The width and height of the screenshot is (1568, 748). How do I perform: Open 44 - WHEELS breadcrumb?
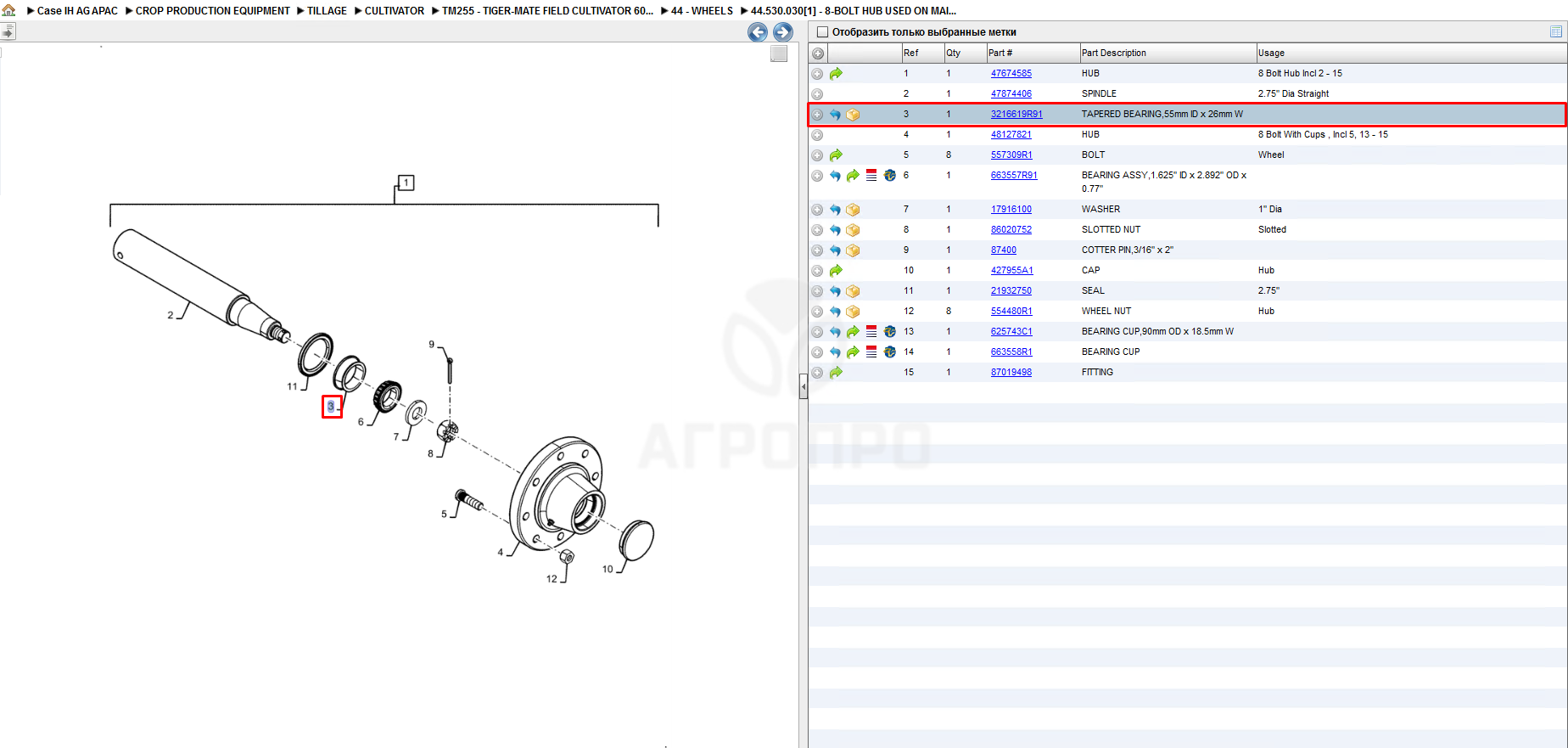pyautogui.click(x=702, y=11)
